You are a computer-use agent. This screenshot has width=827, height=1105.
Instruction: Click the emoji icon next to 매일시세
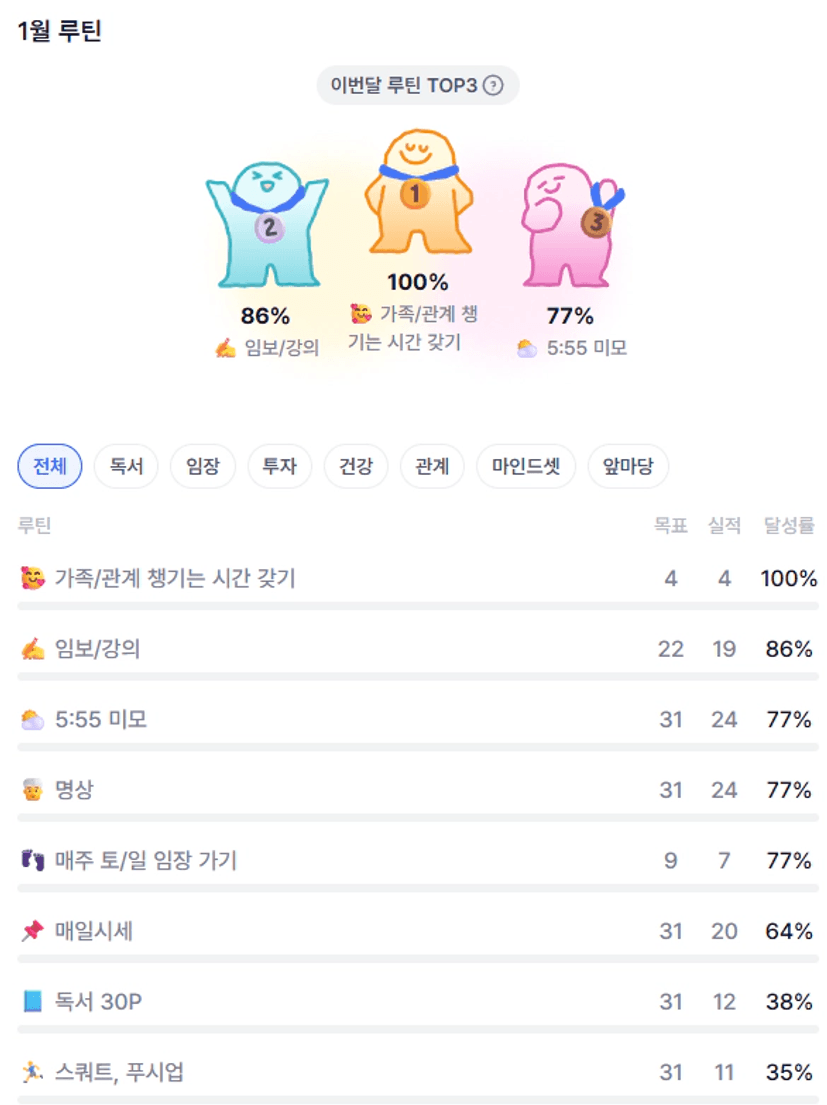[32, 932]
